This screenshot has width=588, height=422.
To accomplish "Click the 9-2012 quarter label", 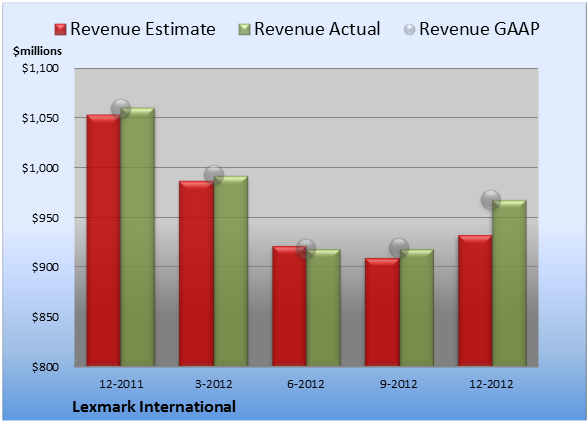I will tap(399, 384).
